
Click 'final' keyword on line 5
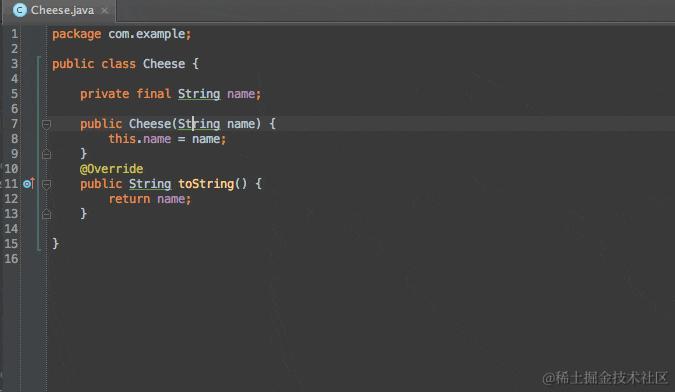[x=153, y=93]
